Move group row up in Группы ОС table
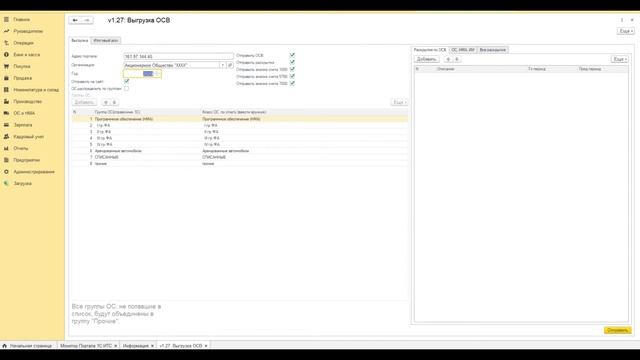The height and width of the screenshot is (360, 640). [106, 102]
